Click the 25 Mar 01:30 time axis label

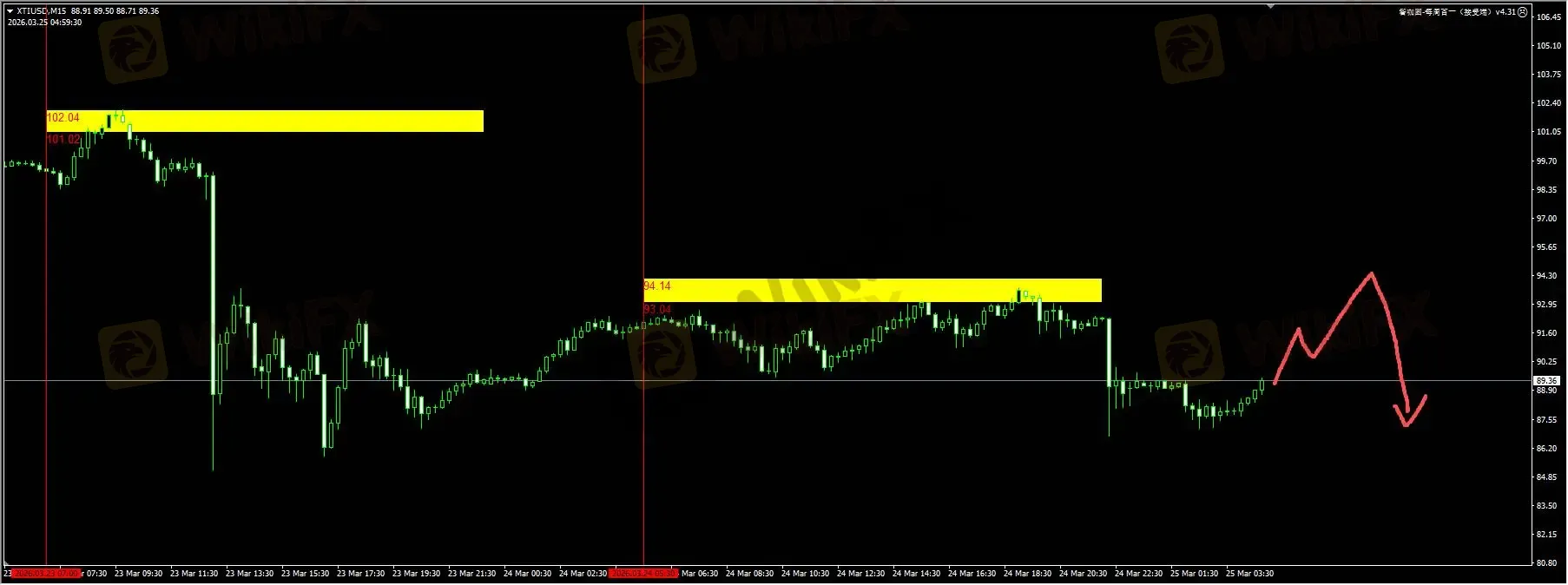tap(1194, 574)
